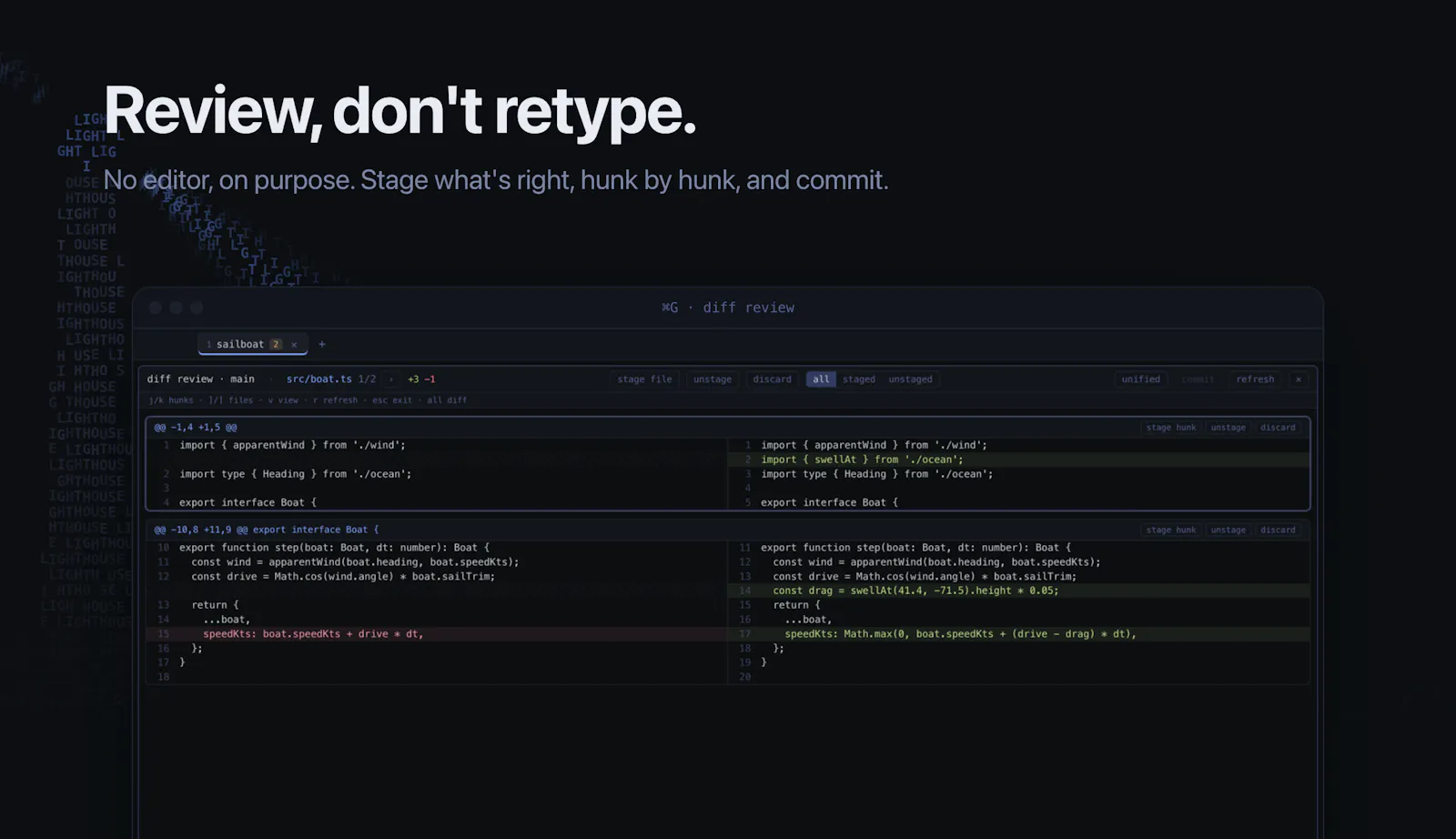This screenshot has width=1456, height=839.
Task: Go to previous file arrow
Action: (271, 379)
